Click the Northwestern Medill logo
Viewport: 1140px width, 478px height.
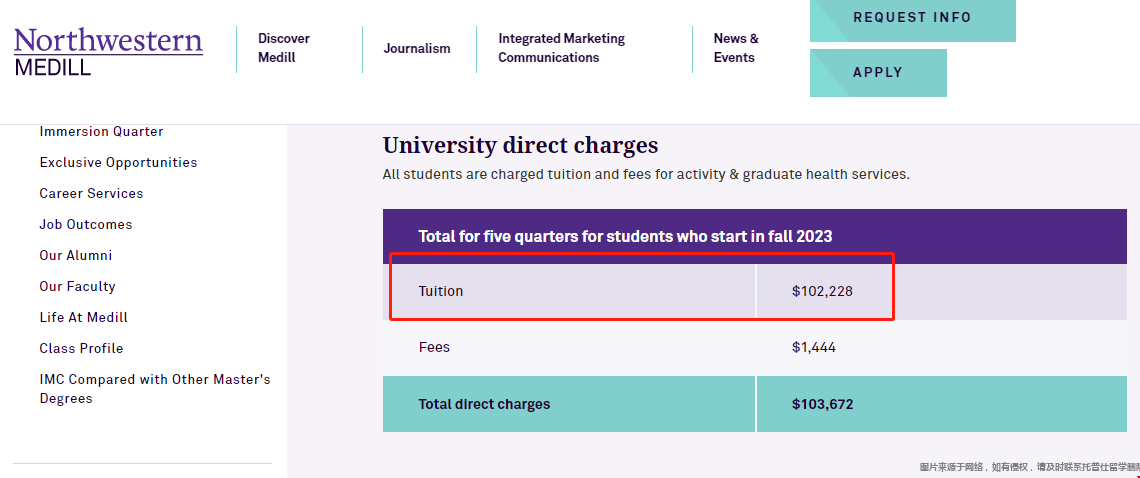pos(108,52)
